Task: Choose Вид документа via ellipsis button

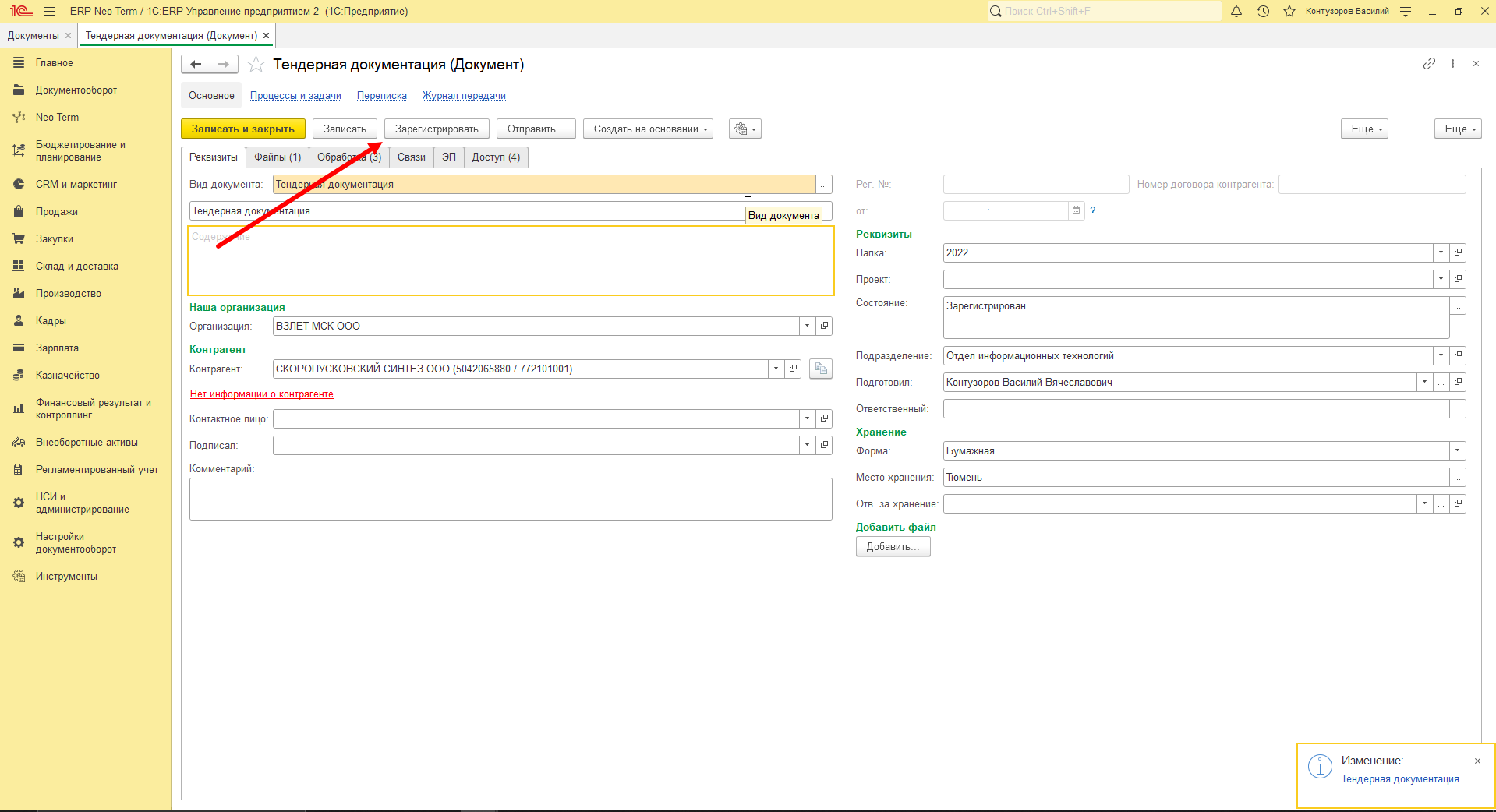Action: [x=824, y=185]
